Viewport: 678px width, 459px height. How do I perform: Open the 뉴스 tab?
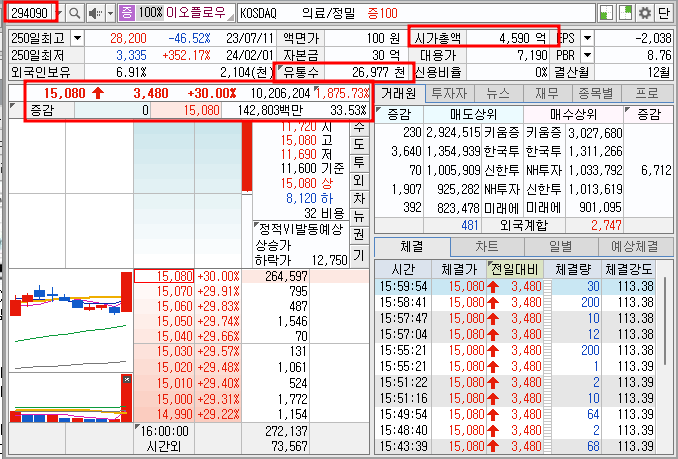pos(498,93)
